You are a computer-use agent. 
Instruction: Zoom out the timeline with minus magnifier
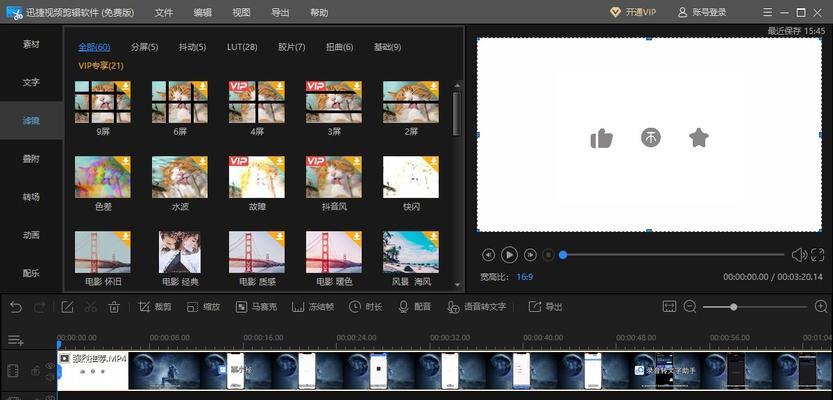[690, 307]
